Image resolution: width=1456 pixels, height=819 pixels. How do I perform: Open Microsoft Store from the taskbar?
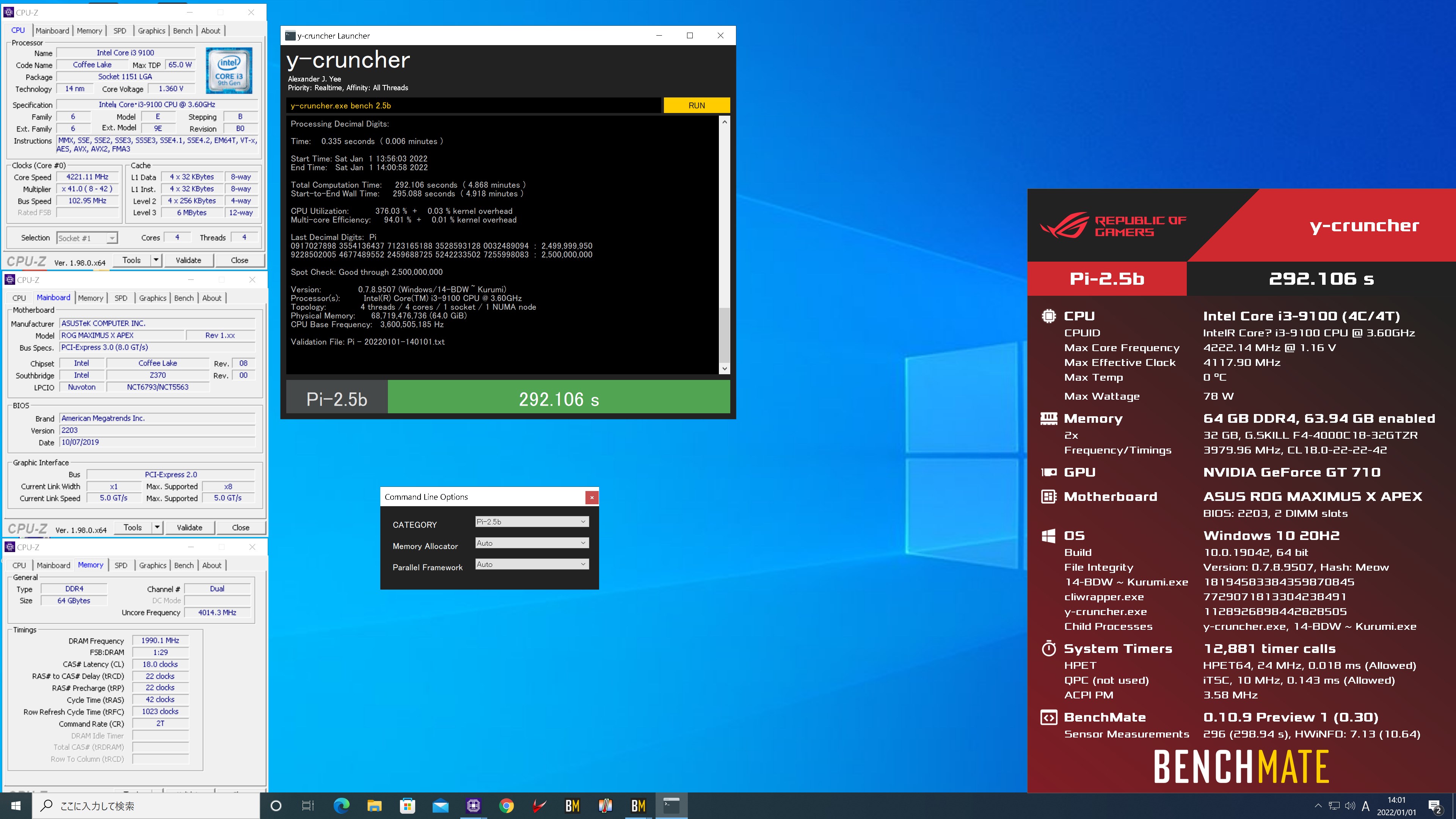pos(407,805)
